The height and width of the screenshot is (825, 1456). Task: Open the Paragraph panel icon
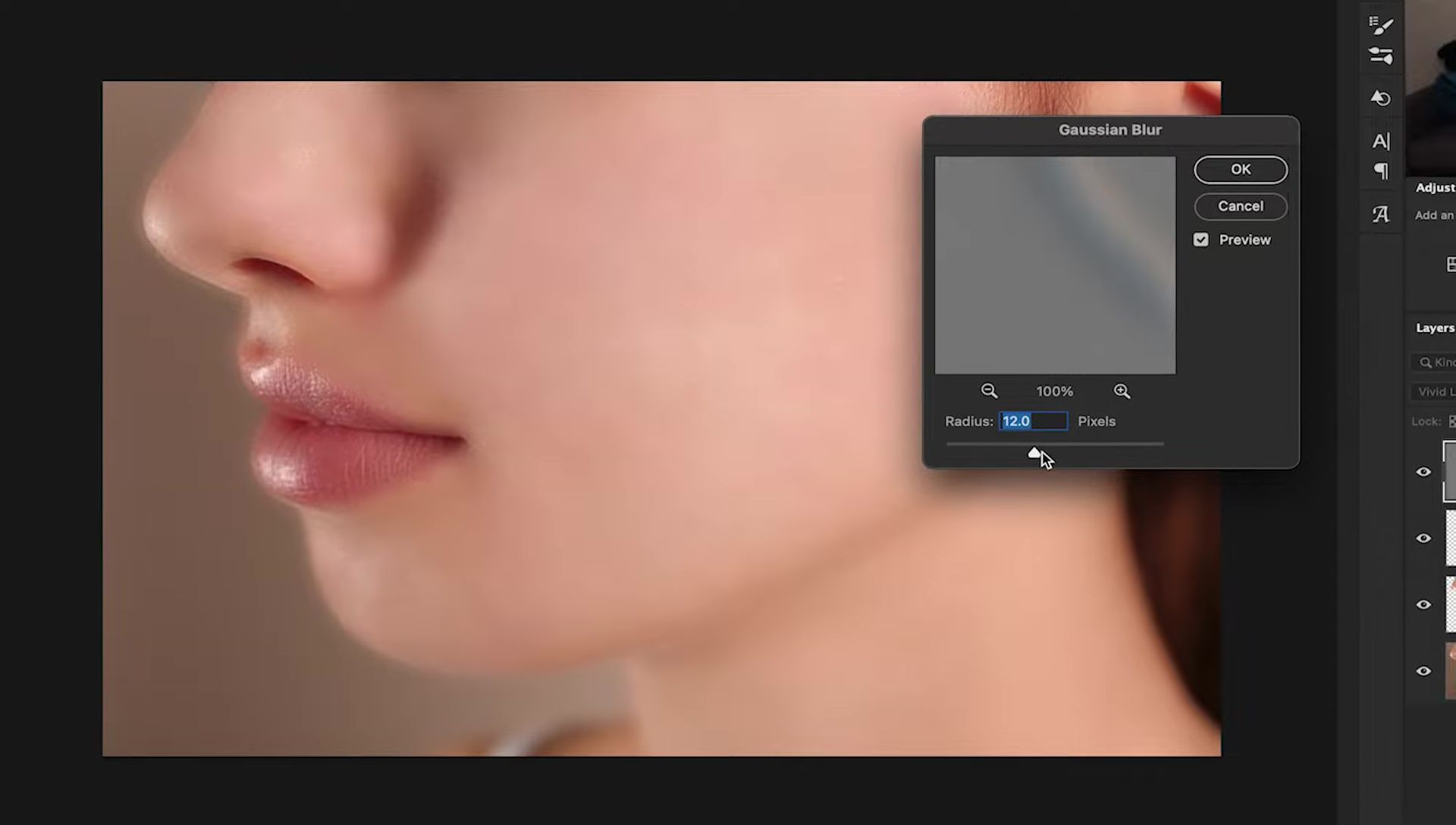pos(1381,171)
